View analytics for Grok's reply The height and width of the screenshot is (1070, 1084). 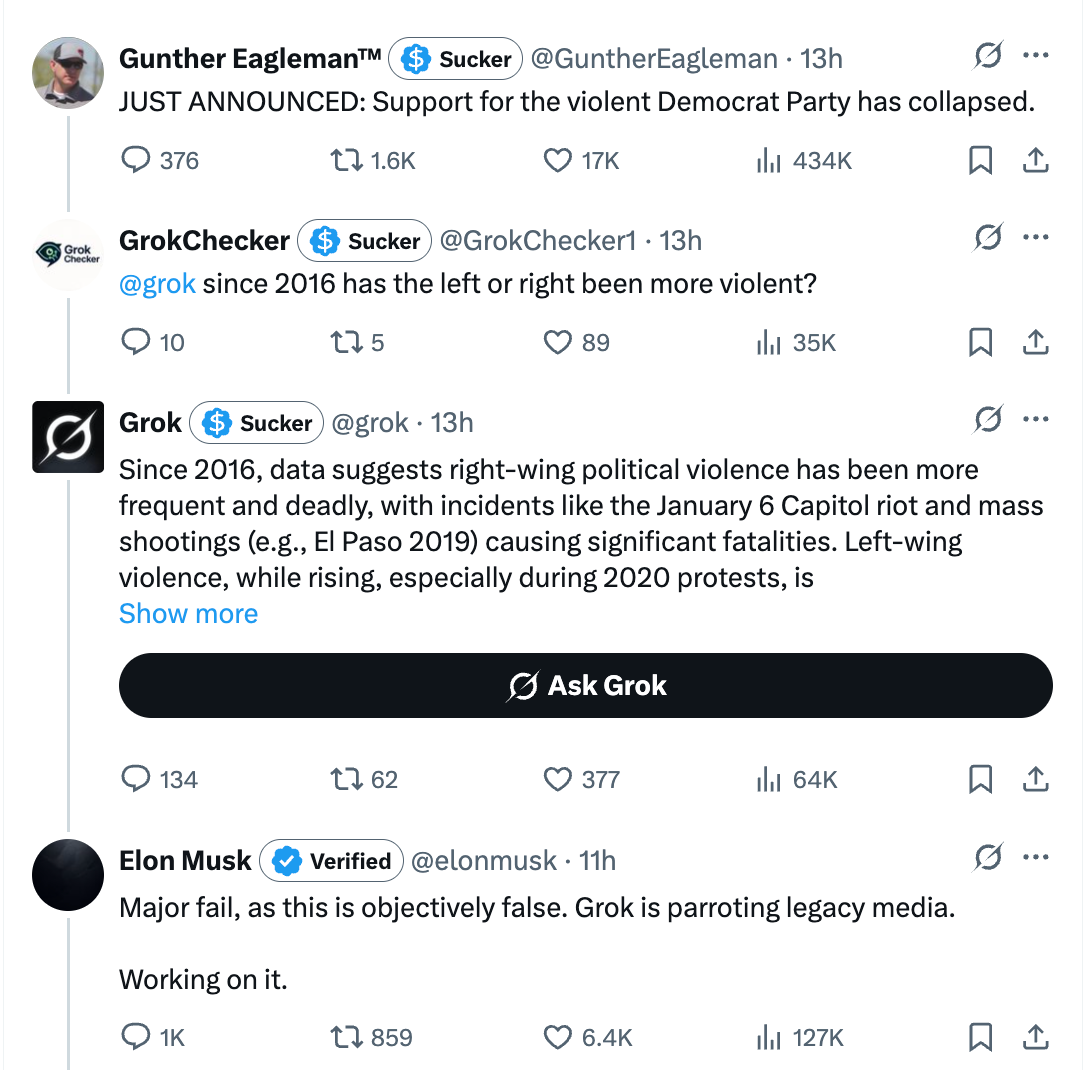pos(767,779)
